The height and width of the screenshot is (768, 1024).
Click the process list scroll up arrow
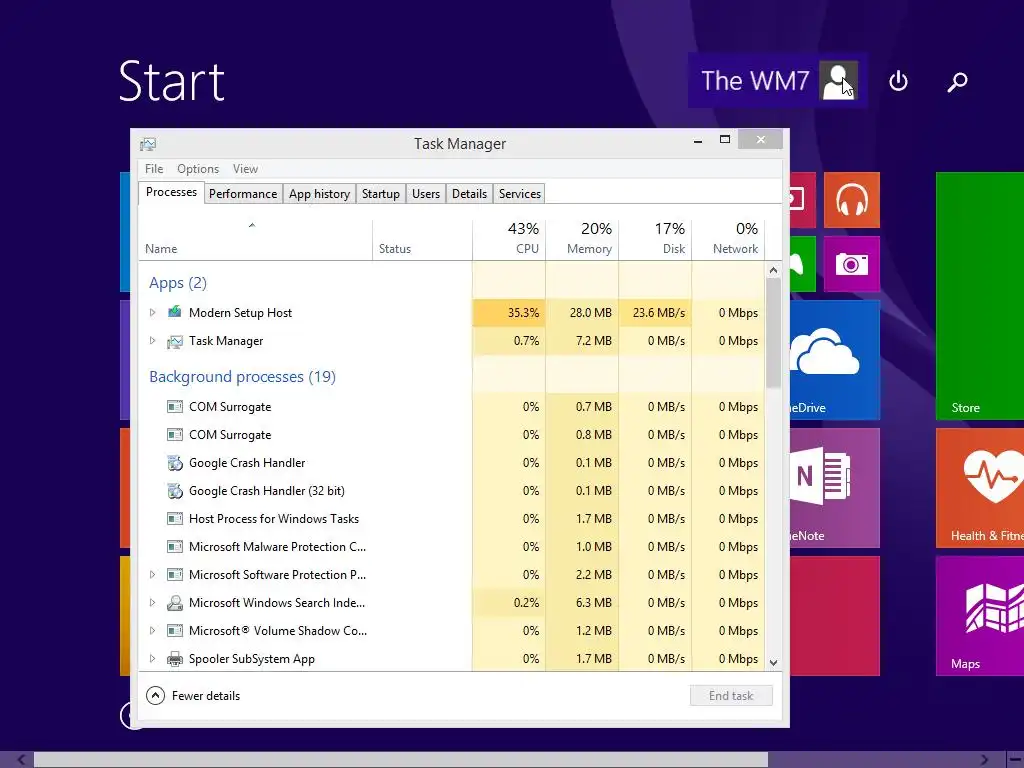coord(773,270)
